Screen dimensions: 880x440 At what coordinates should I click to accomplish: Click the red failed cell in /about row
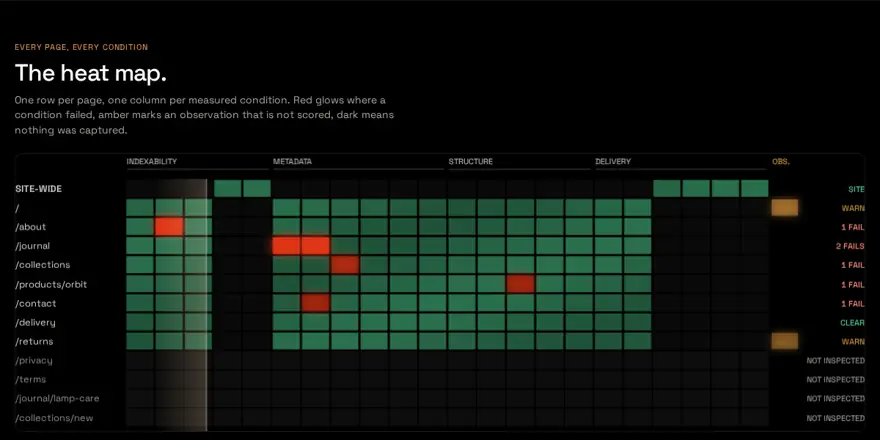169,227
